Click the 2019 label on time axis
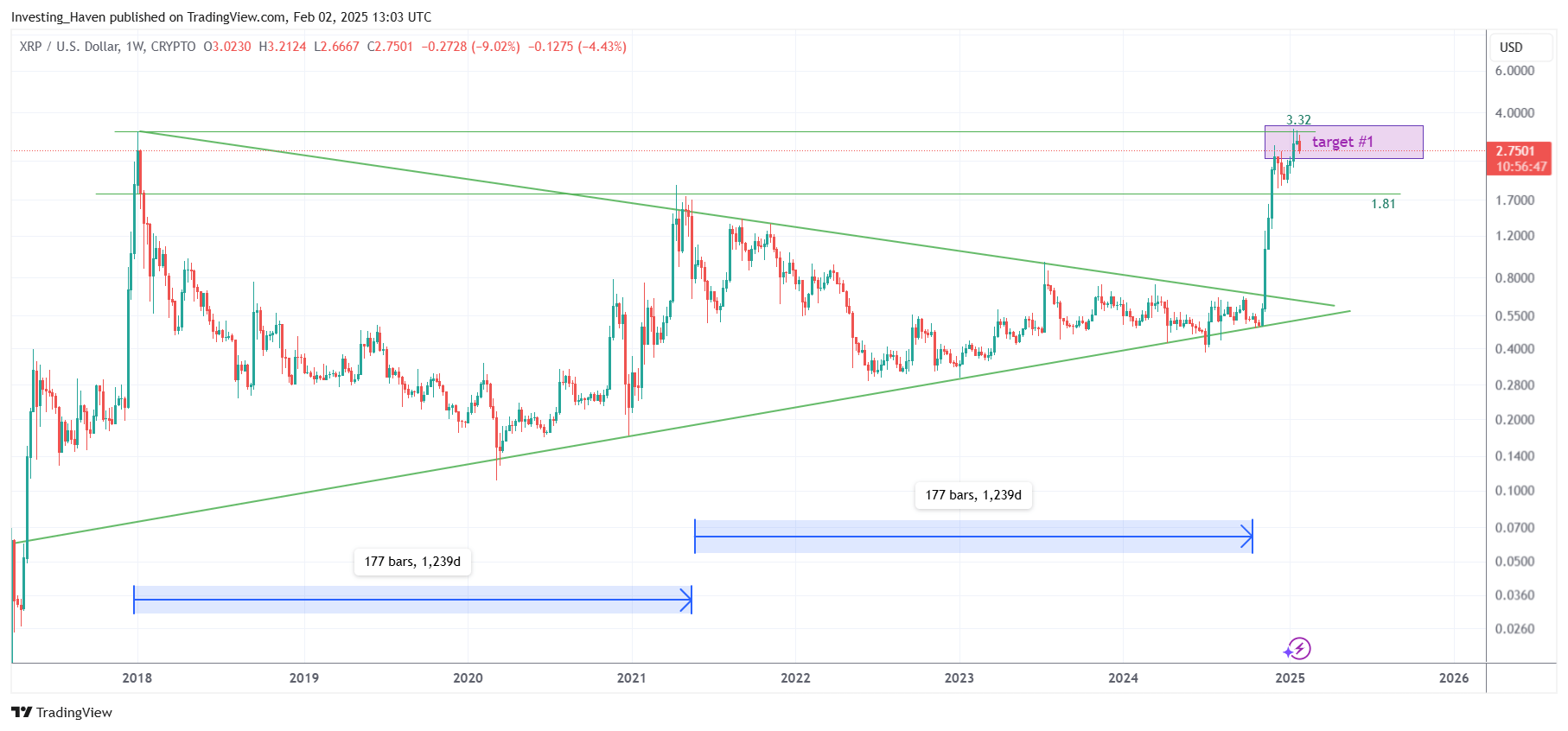 point(303,678)
